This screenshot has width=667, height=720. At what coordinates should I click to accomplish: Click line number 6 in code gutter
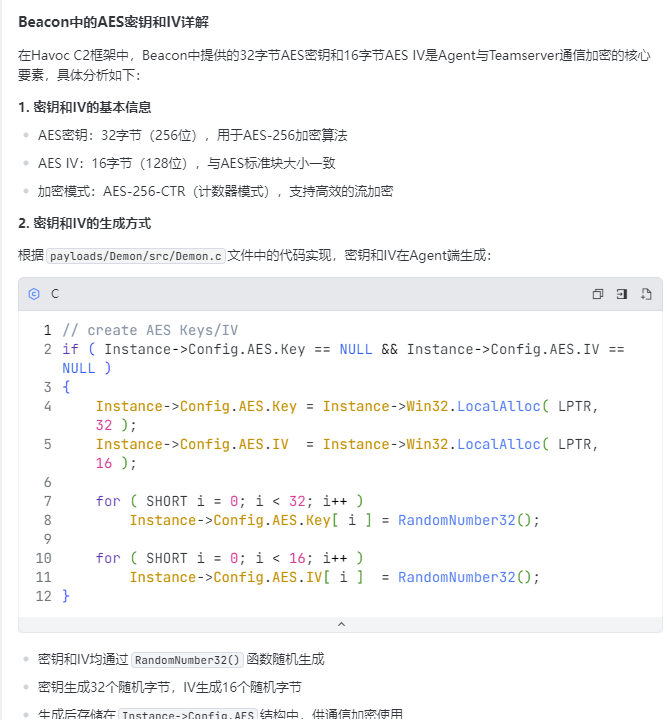[x=47, y=482]
